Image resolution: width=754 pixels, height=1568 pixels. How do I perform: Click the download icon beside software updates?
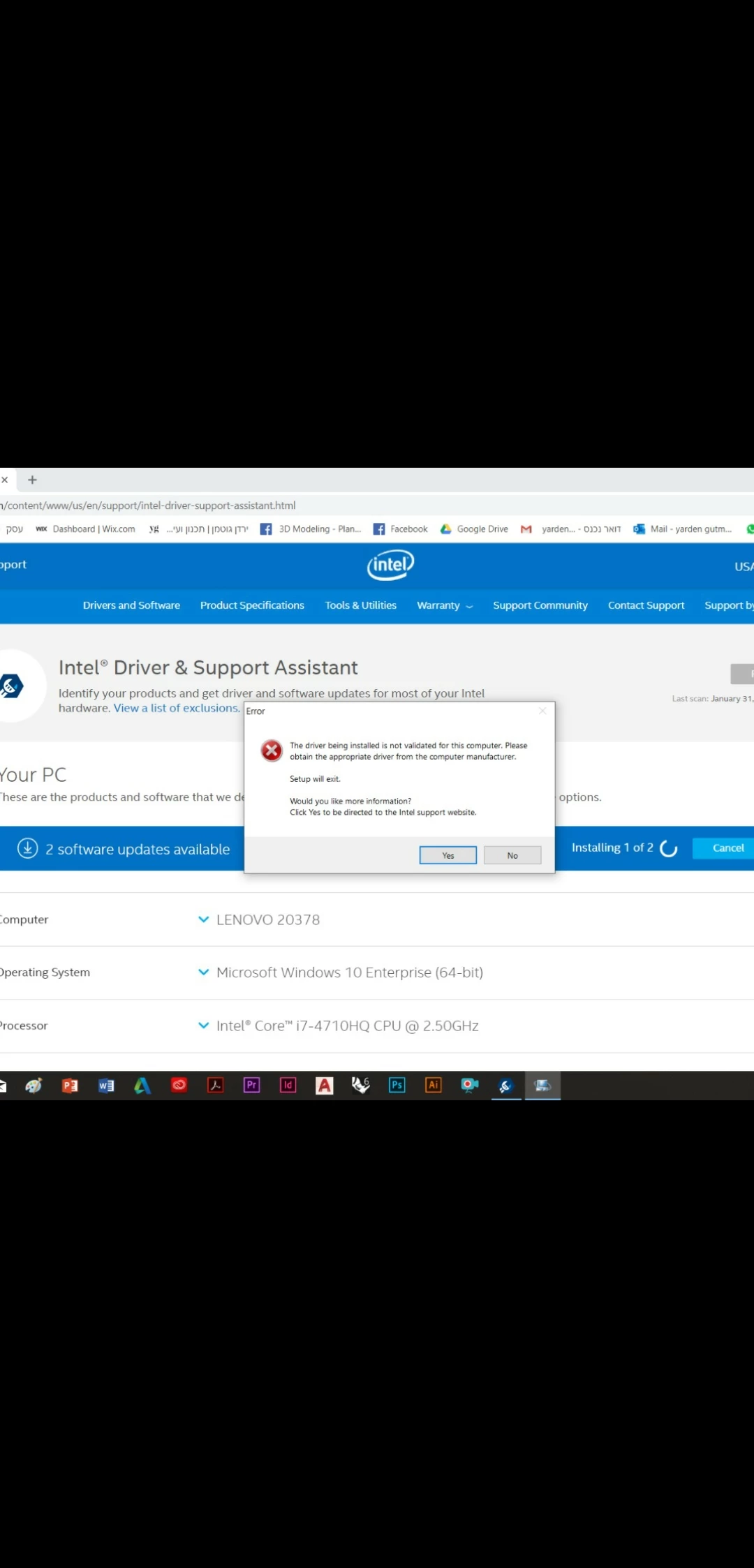[27, 848]
